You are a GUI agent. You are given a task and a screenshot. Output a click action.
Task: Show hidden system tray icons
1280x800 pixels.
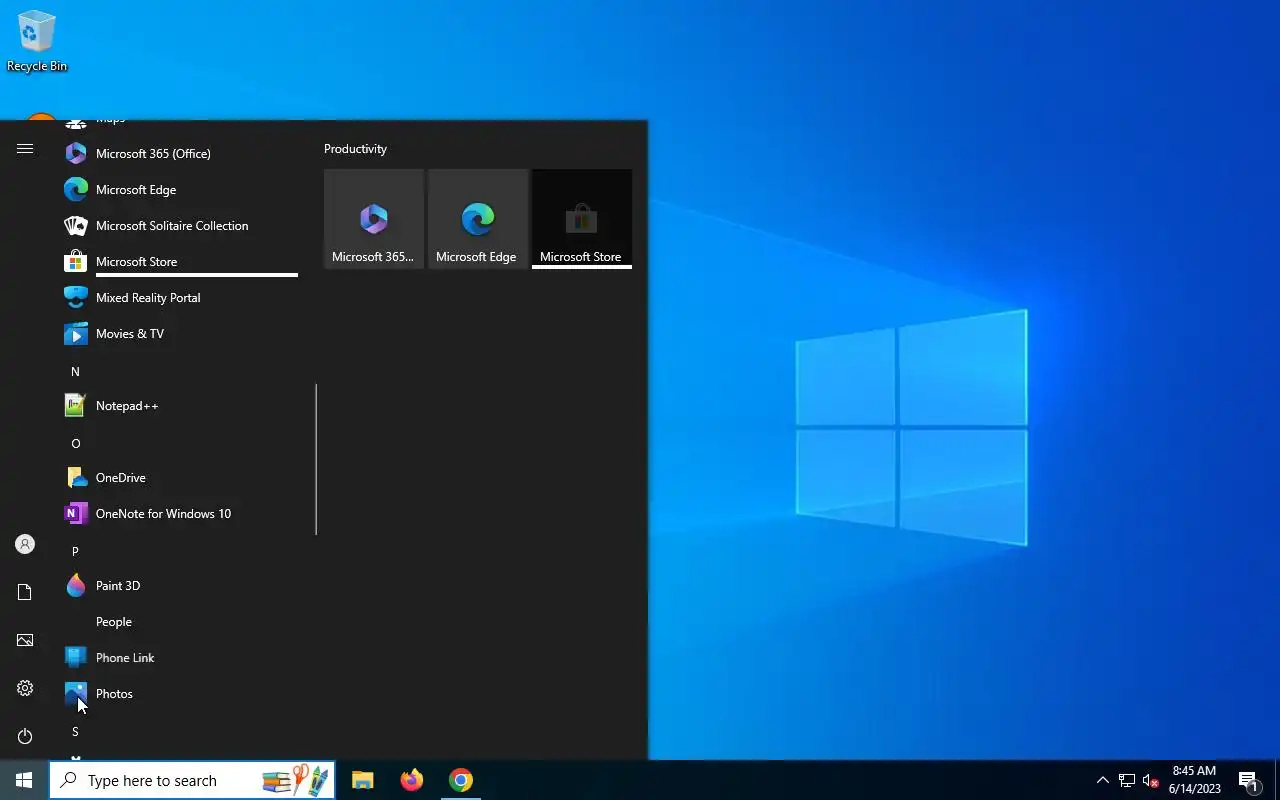1102,780
